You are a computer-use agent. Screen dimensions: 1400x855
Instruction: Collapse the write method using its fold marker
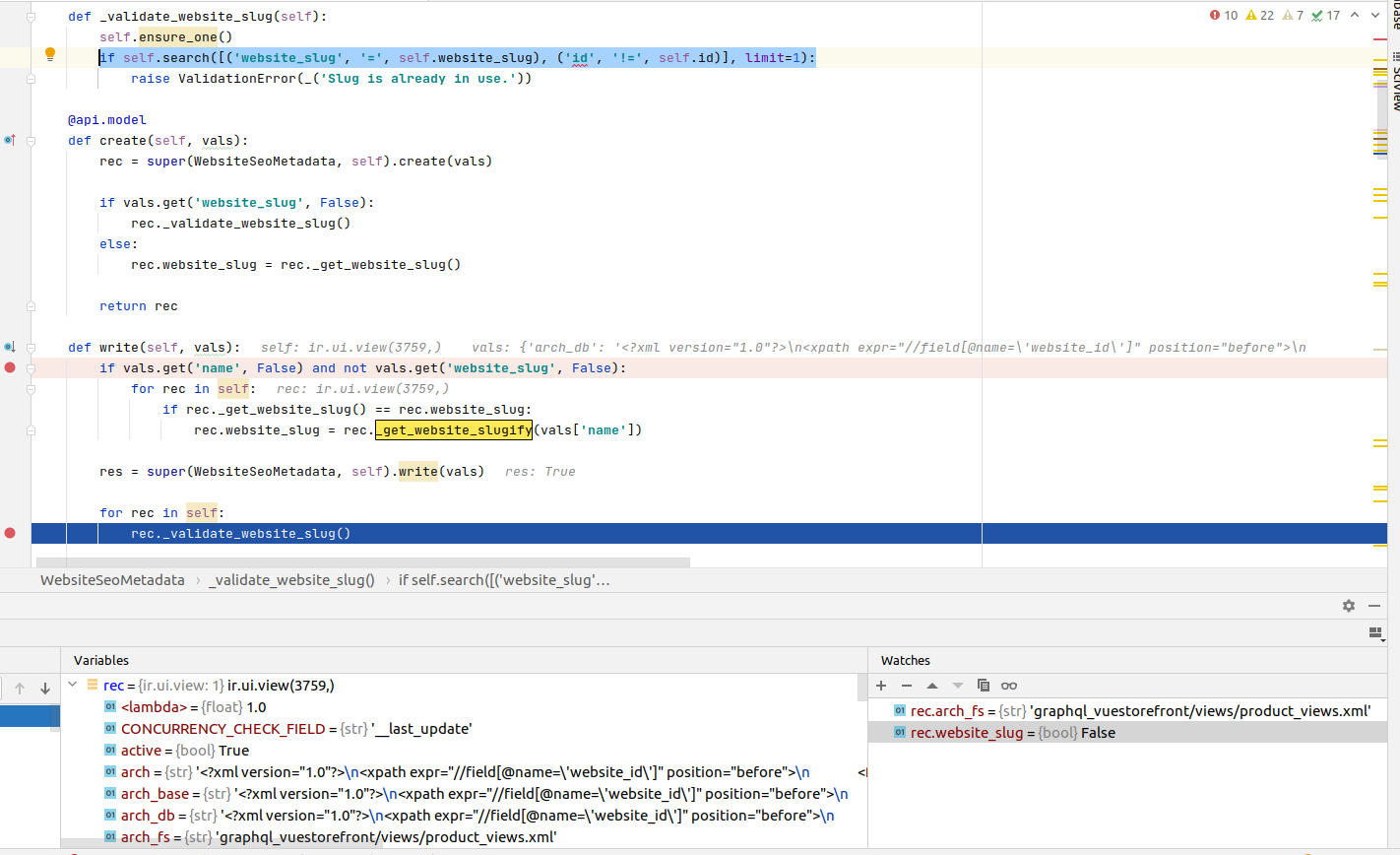32,347
